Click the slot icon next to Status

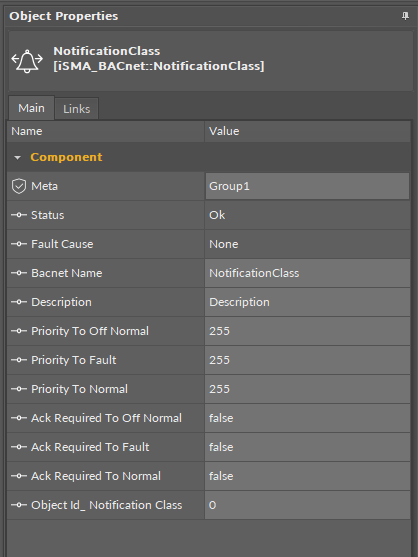coord(19,215)
